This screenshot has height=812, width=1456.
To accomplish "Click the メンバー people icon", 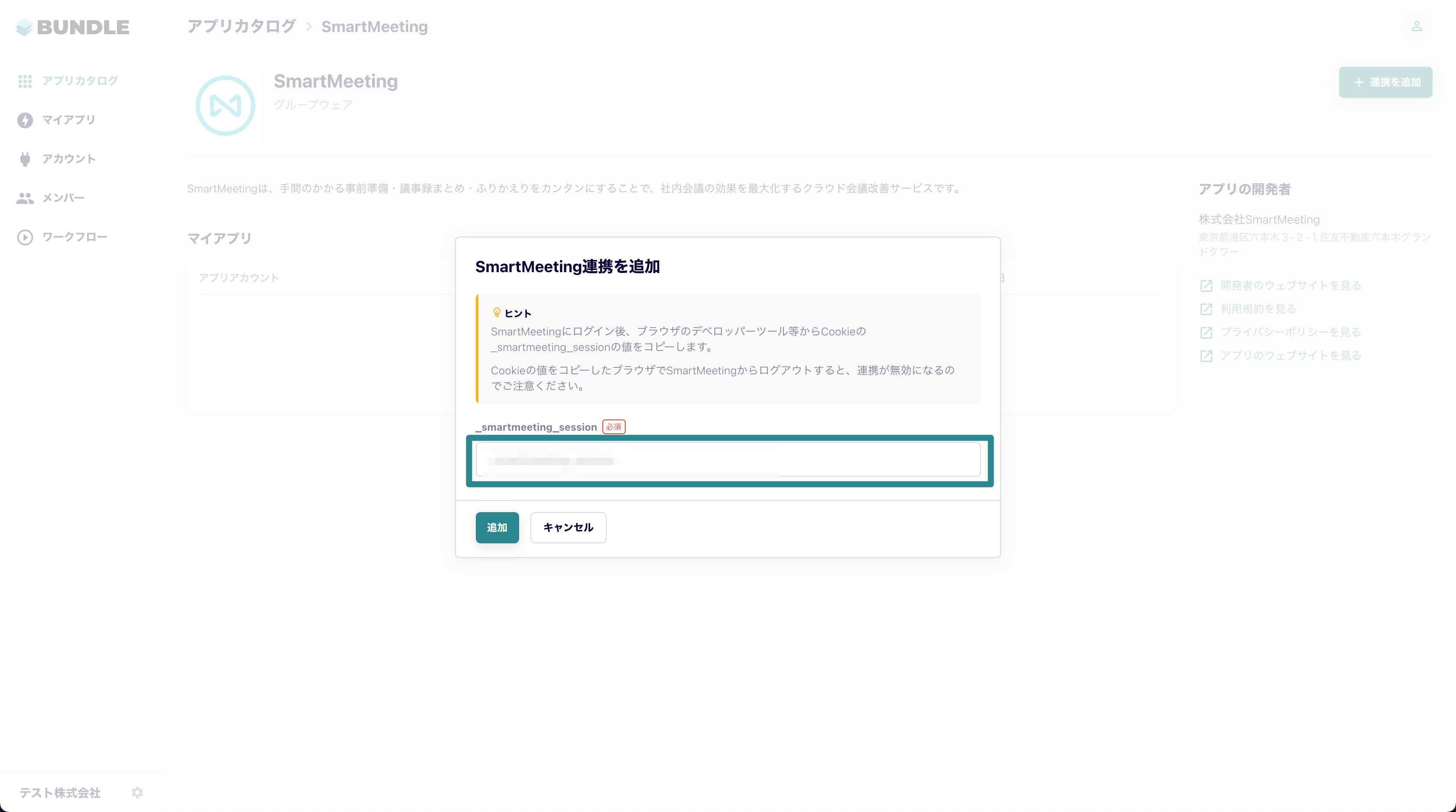I will (x=25, y=198).
